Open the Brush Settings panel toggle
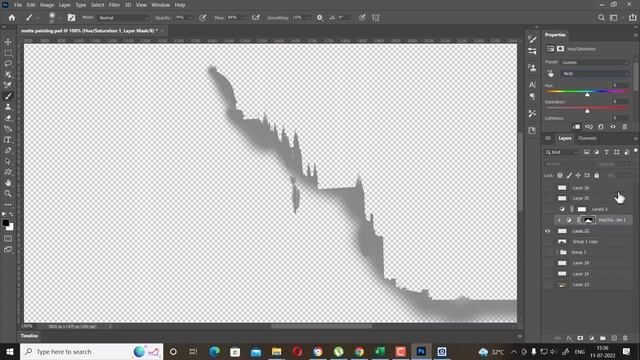The width and height of the screenshot is (640, 360). coord(71,18)
